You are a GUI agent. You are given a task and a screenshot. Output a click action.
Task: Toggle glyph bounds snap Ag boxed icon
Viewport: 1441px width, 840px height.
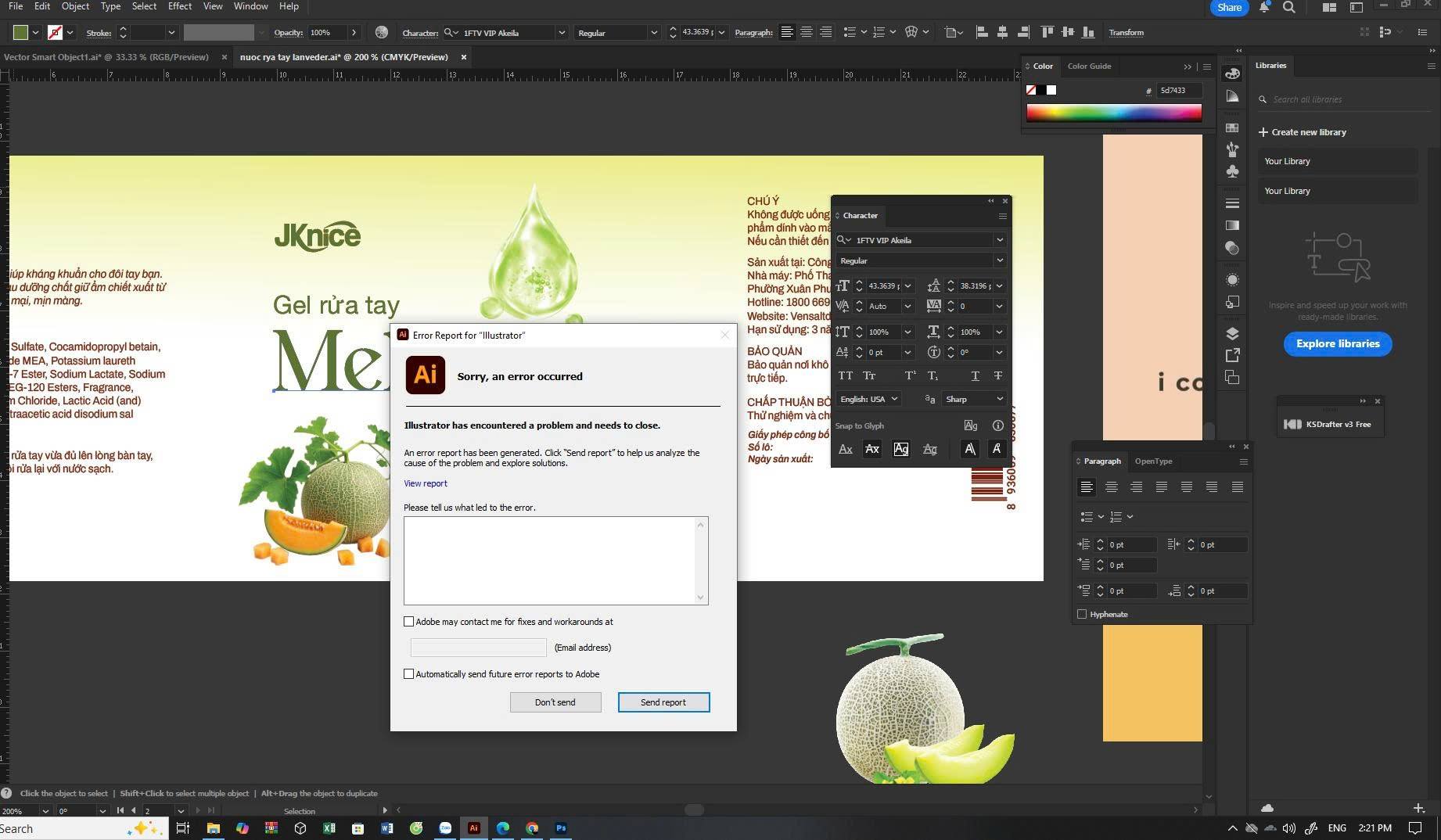(x=900, y=449)
